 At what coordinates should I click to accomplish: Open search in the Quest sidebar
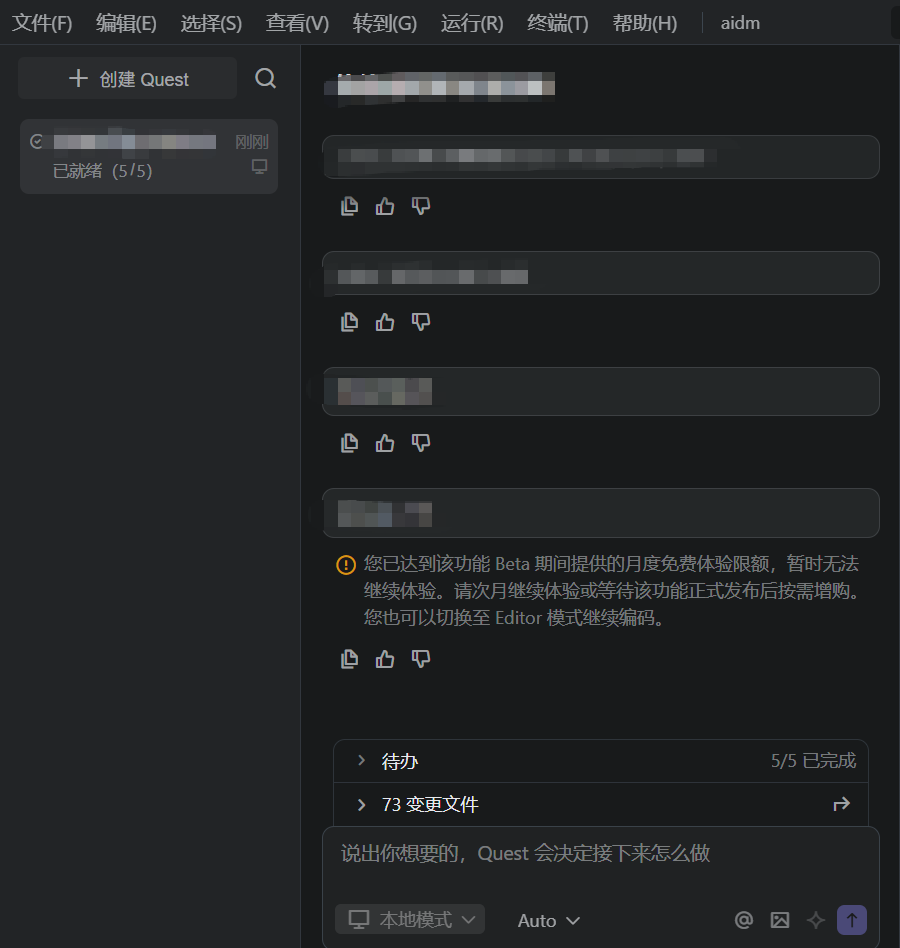[265, 78]
